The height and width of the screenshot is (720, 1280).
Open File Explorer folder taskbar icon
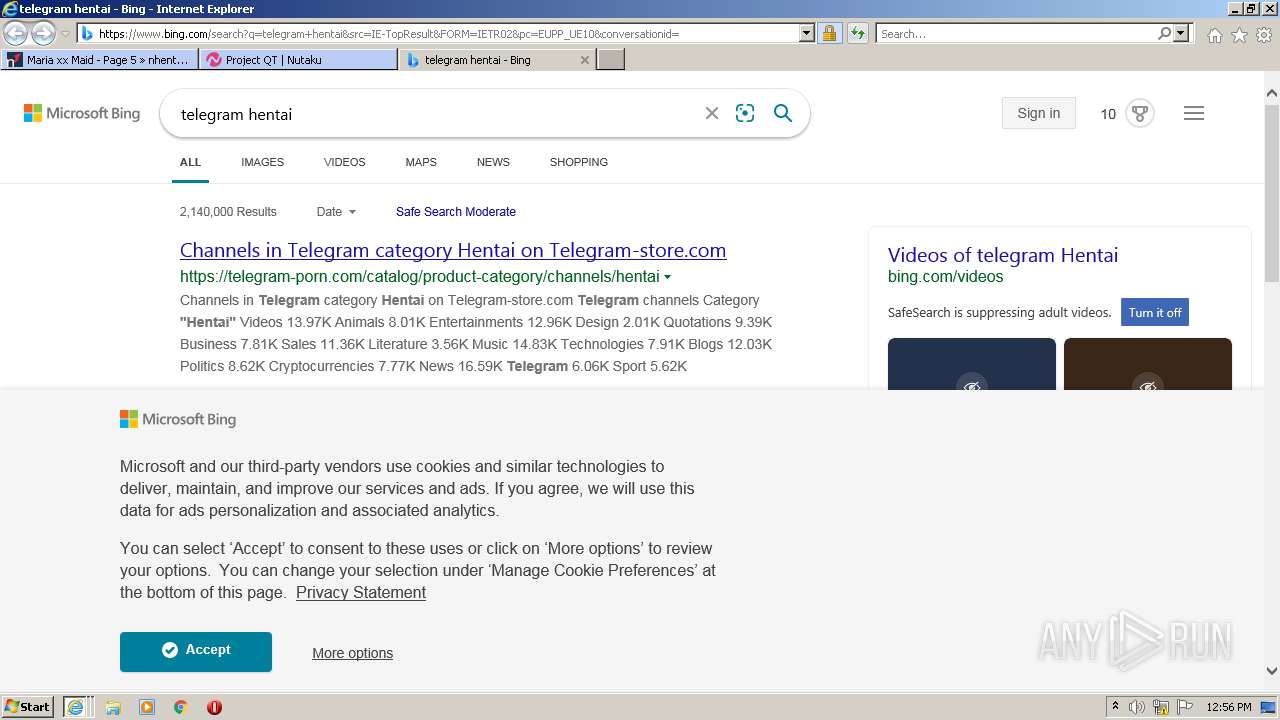[113, 707]
